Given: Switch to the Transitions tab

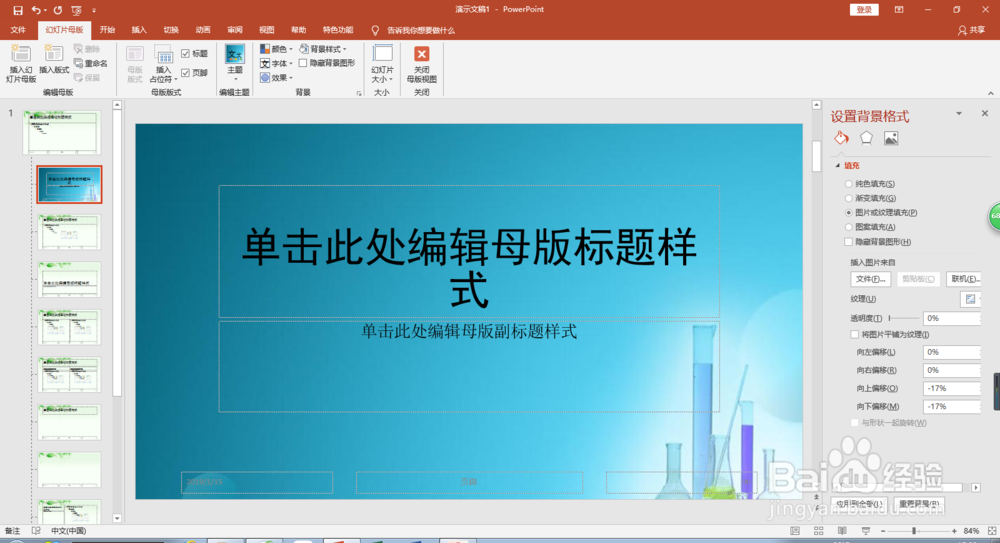Looking at the screenshot, I should click(171, 30).
